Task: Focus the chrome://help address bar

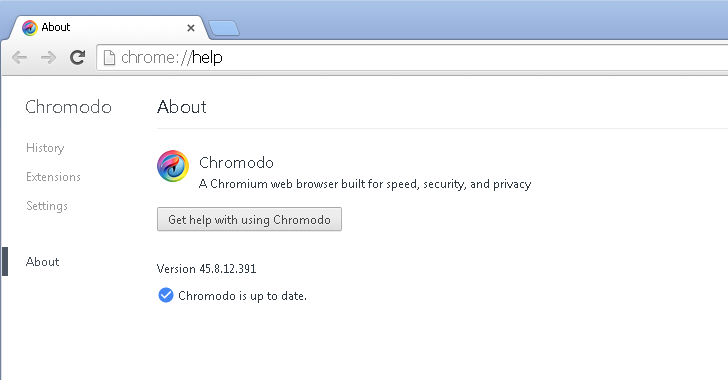Action: pos(412,58)
